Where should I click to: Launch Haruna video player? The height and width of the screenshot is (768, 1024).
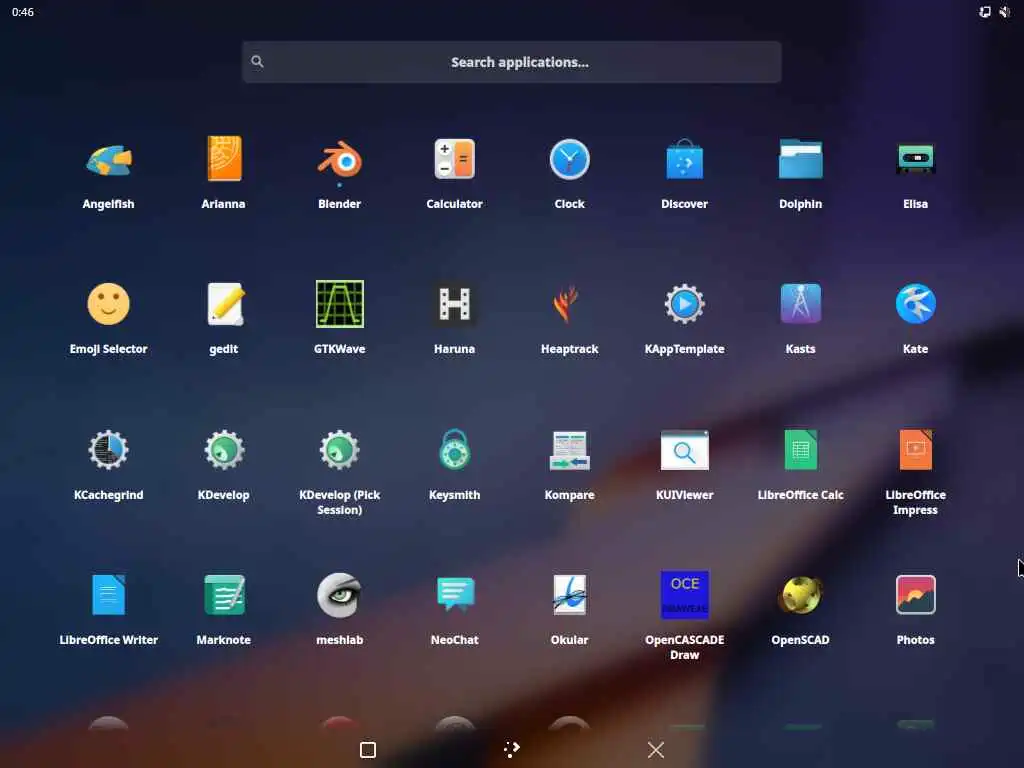point(455,304)
